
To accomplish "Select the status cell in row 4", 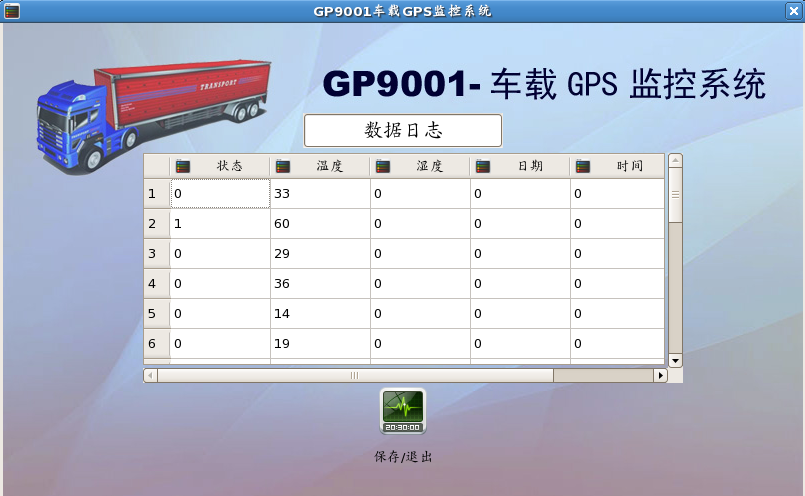I will (x=220, y=283).
